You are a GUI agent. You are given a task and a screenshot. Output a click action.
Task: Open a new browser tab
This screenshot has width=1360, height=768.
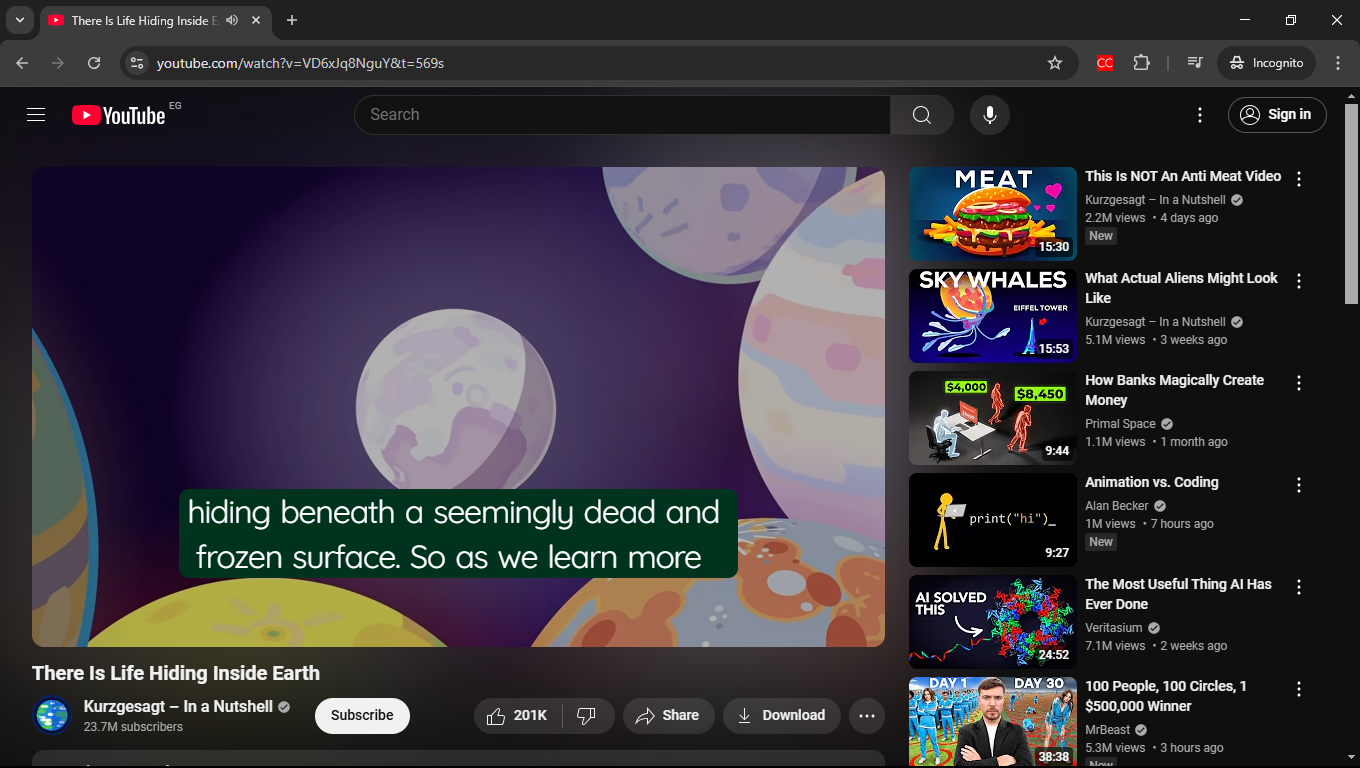coord(291,20)
